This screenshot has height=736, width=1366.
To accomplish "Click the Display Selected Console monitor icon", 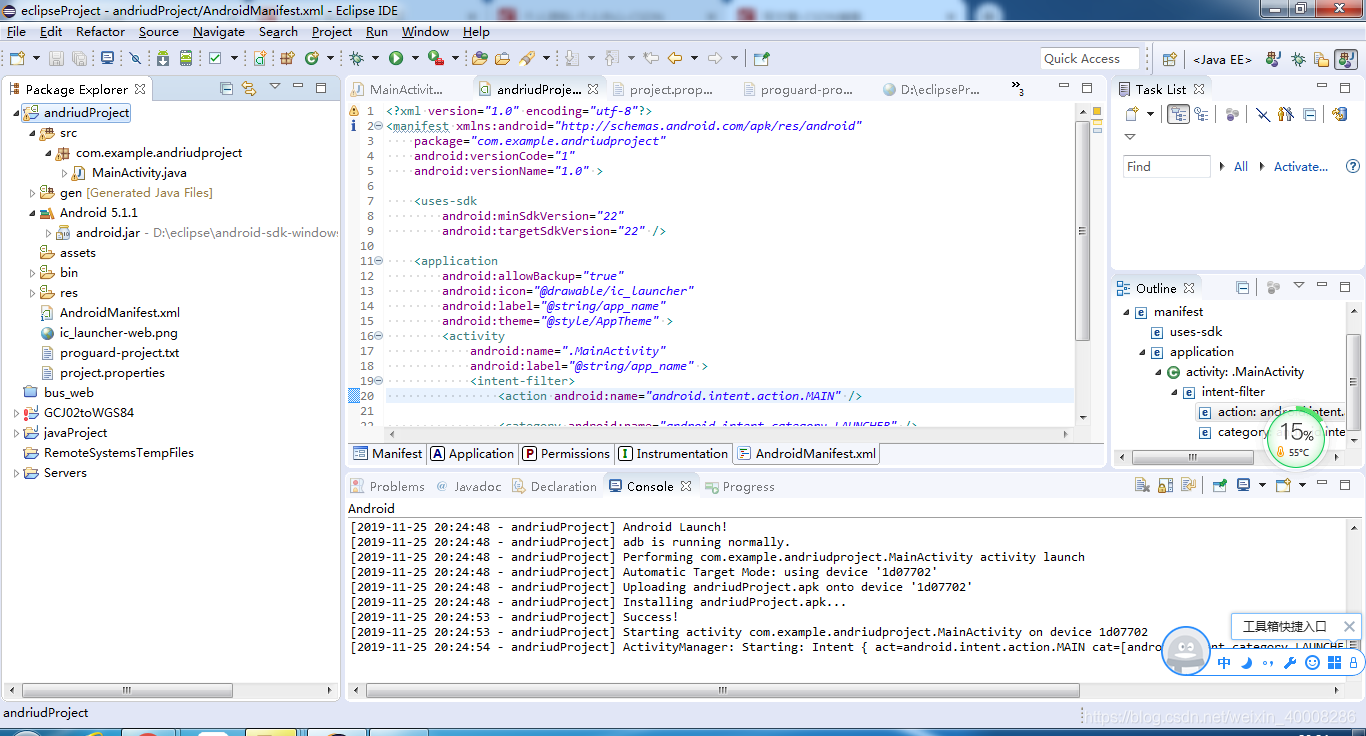I will (1243, 486).
